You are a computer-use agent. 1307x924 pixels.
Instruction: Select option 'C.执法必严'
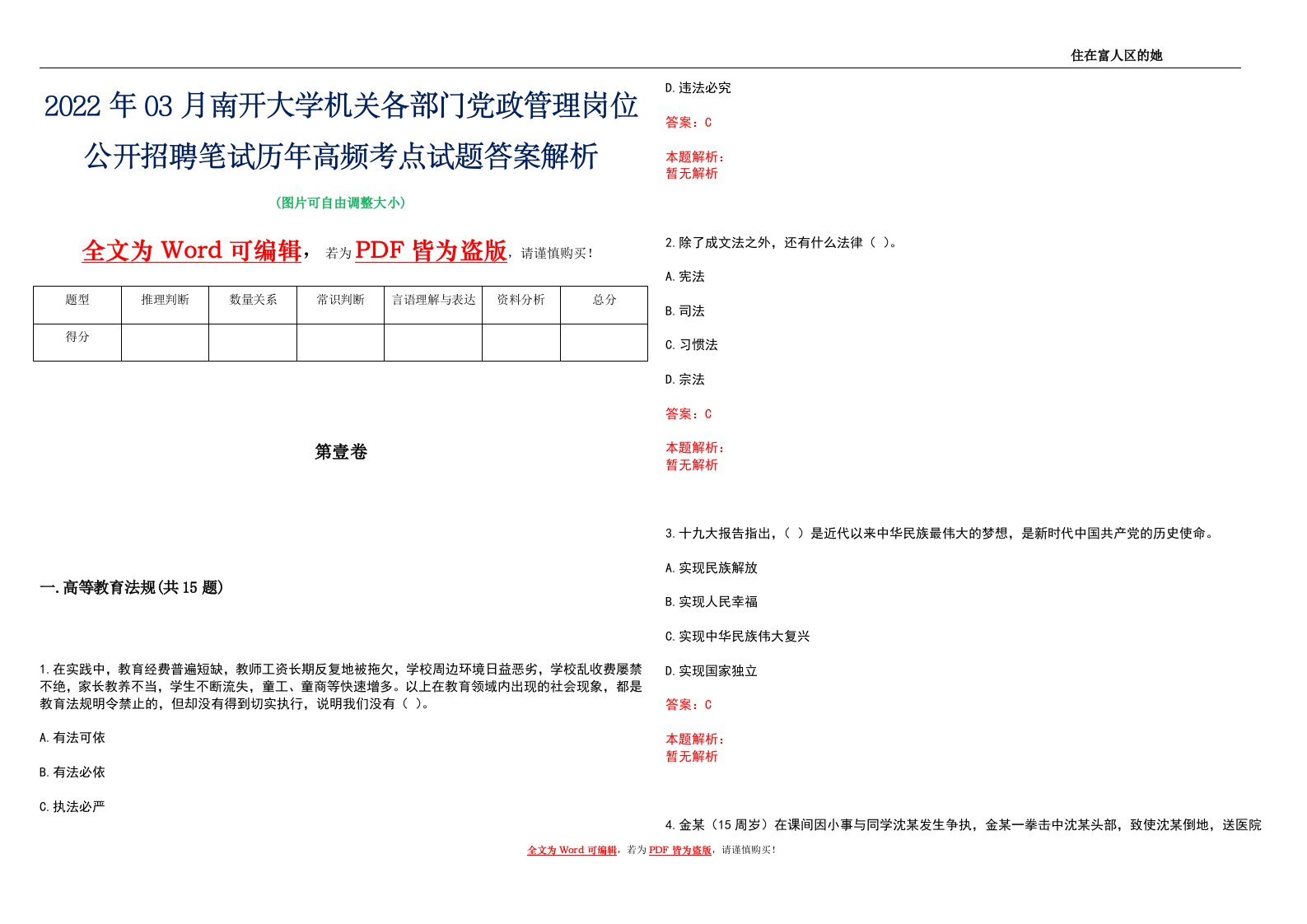(x=72, y=807)
